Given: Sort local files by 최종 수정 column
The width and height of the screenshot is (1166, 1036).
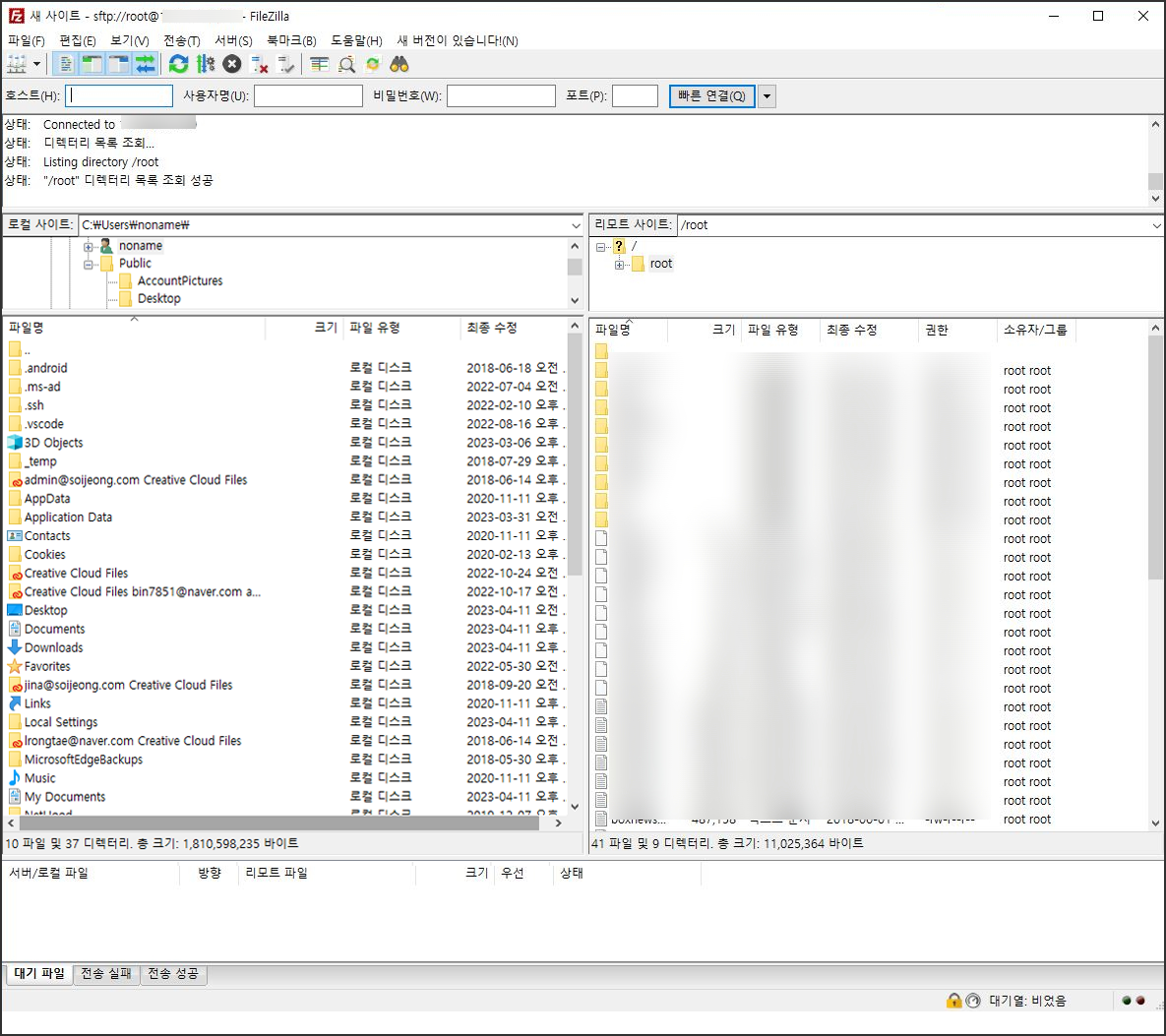Looking at the screenshot, I should click(x=492, y=328).
